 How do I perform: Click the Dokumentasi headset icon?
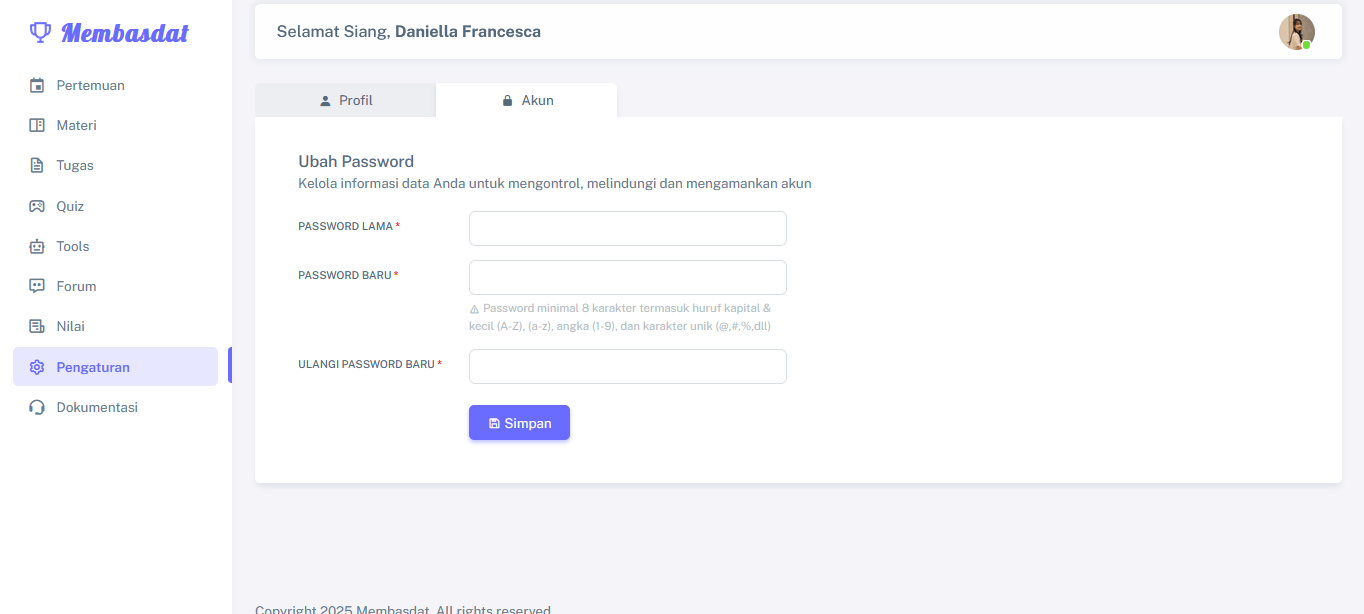pos(37,407)
